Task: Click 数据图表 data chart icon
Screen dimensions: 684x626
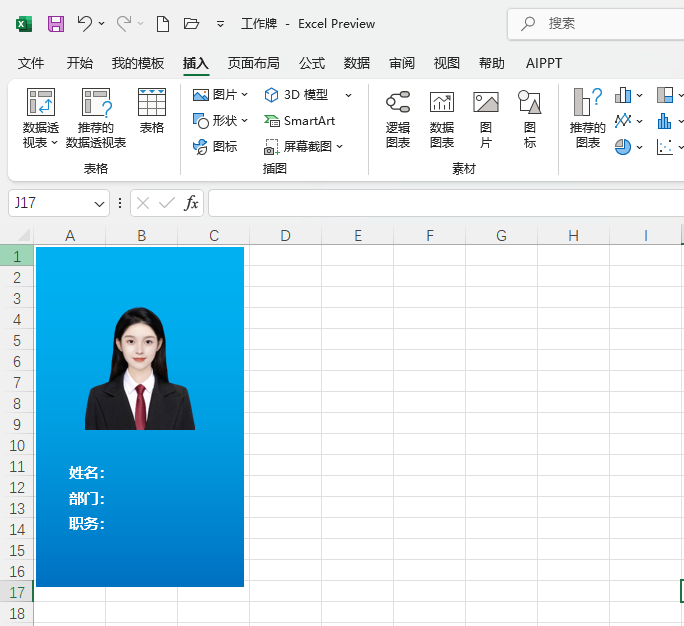Action: 442,118
